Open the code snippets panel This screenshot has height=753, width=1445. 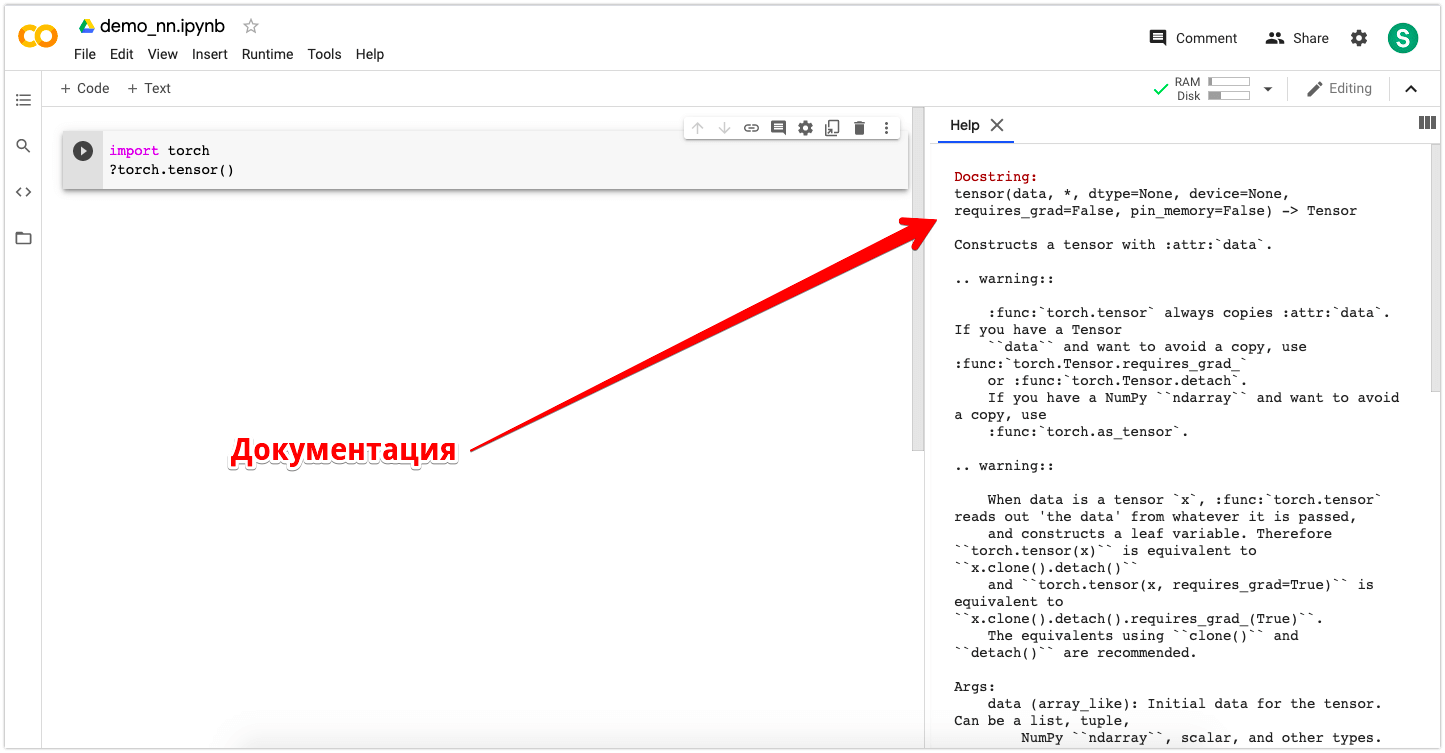click(23, 191)
